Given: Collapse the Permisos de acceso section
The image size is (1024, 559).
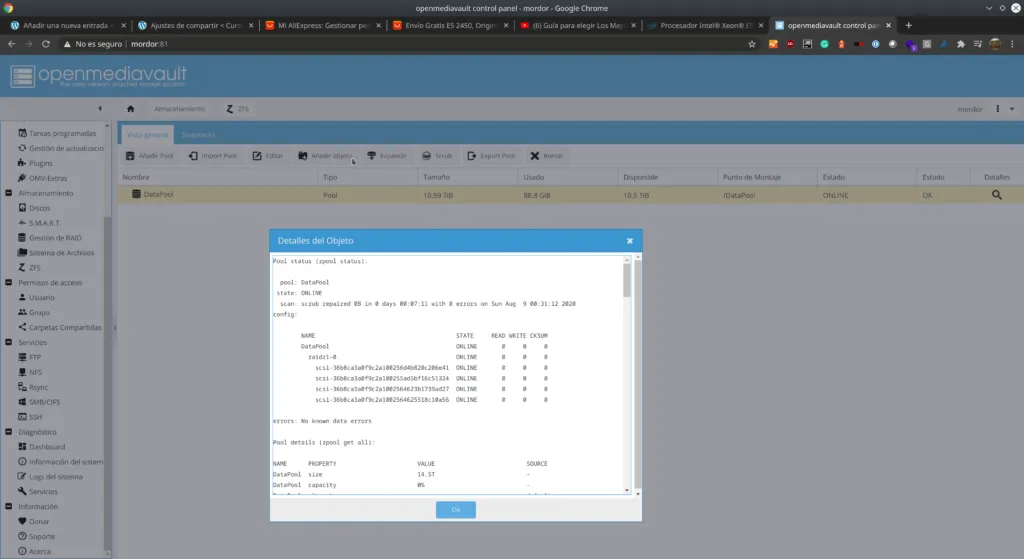Looking at the screenshot, I should click(x=8, y=283).
